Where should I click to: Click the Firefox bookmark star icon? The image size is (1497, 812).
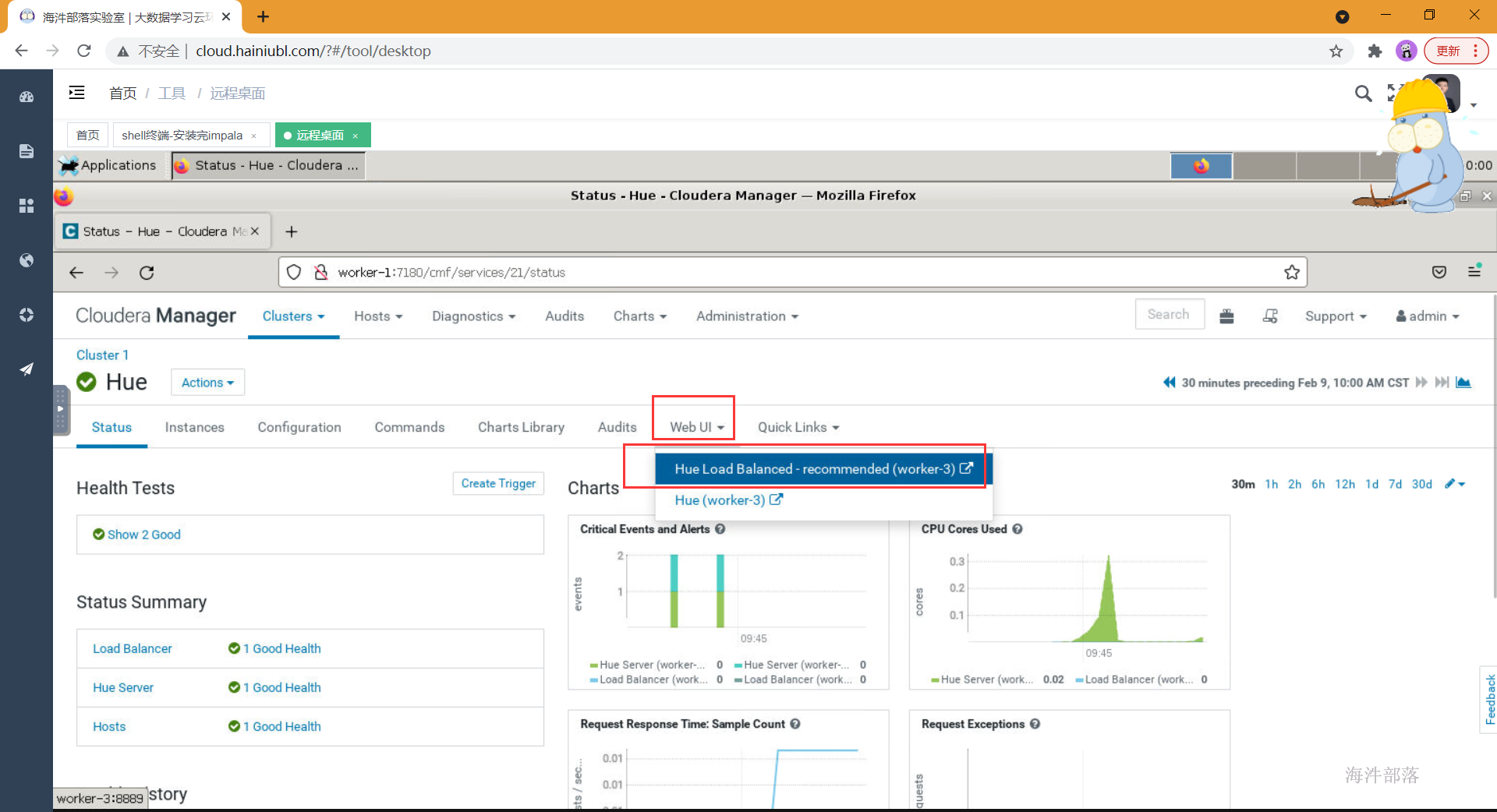pos(1292,272)
